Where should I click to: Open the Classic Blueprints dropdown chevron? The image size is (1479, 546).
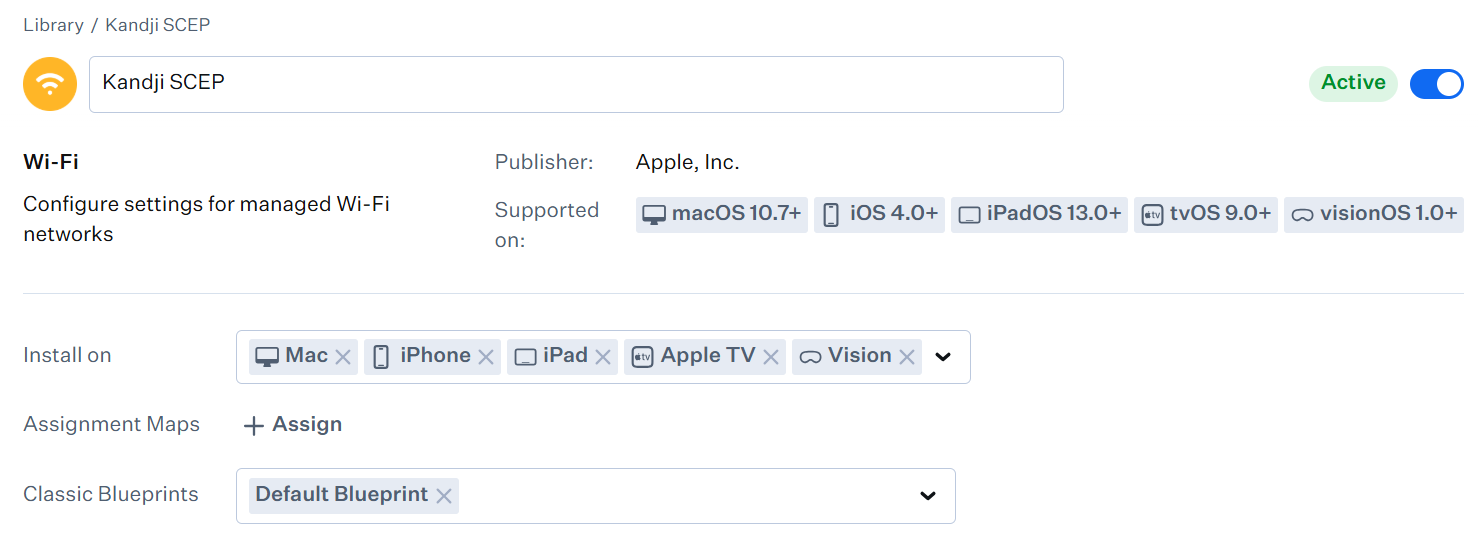[928, 496]
